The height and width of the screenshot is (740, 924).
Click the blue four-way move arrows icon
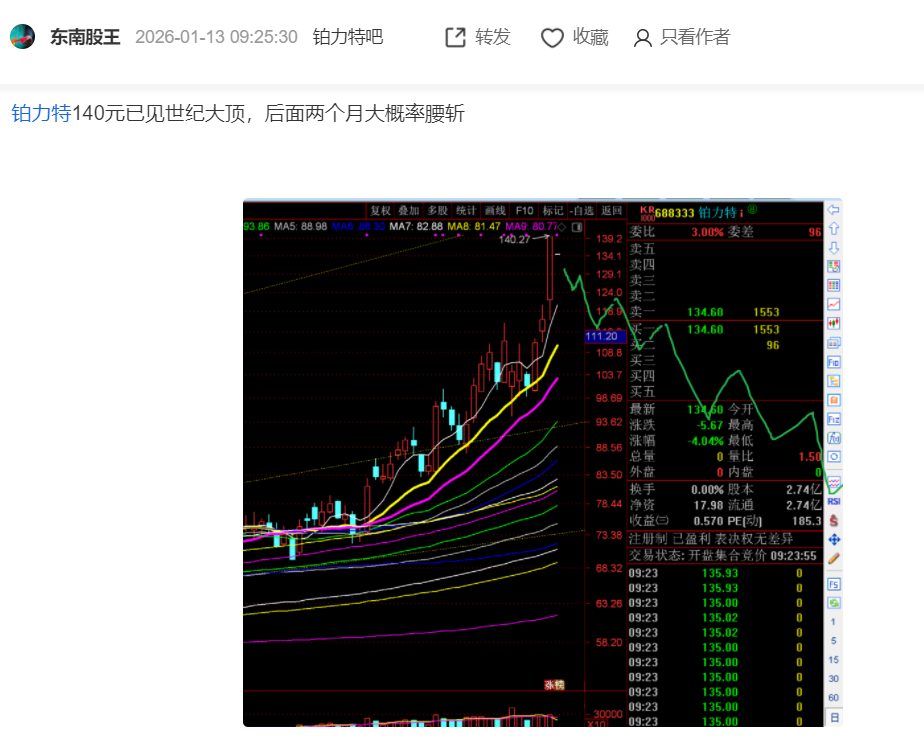click(x=834, y=539)
